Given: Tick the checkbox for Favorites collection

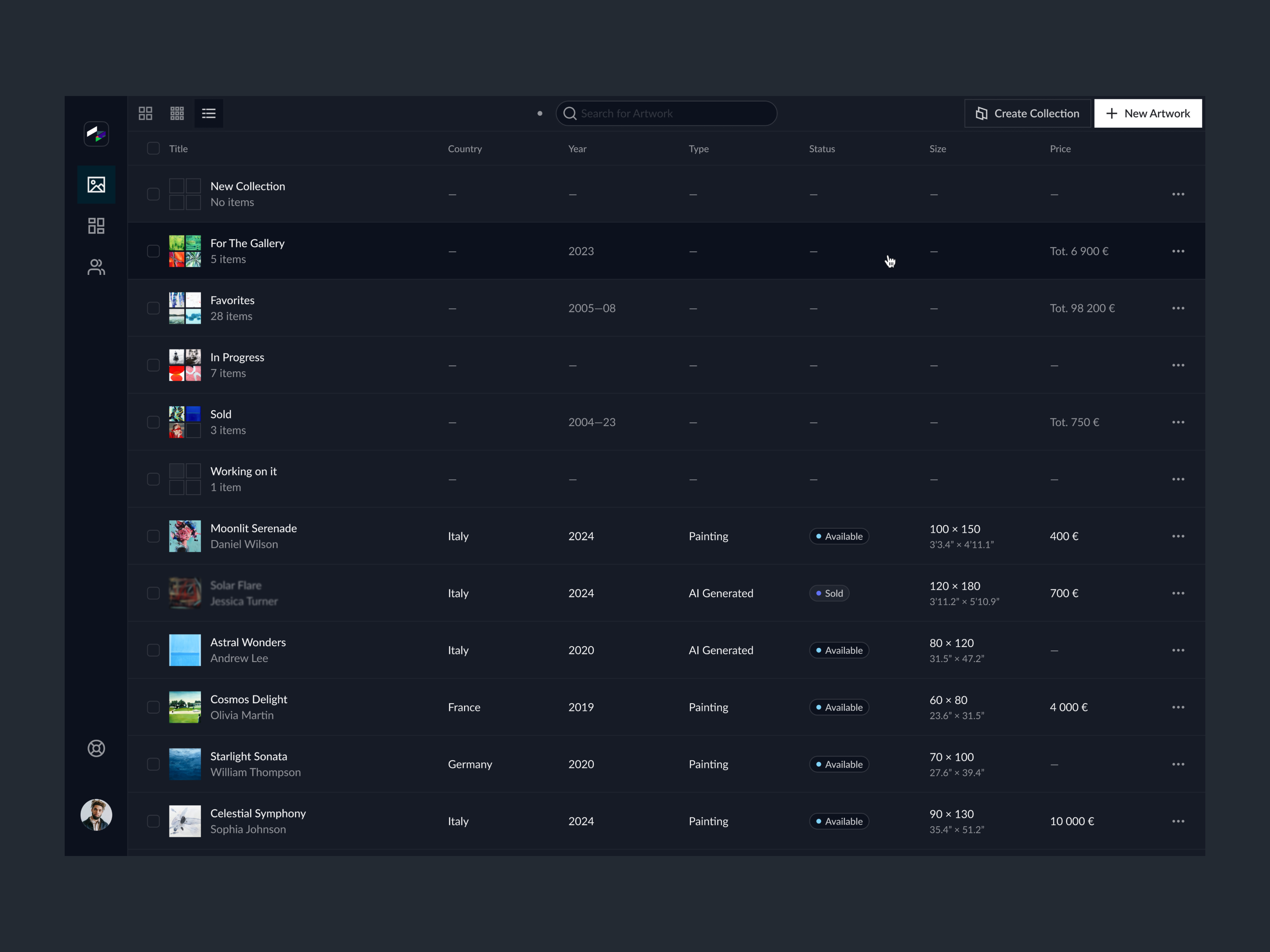Looking at the screenshot, I should coord(153,308).
